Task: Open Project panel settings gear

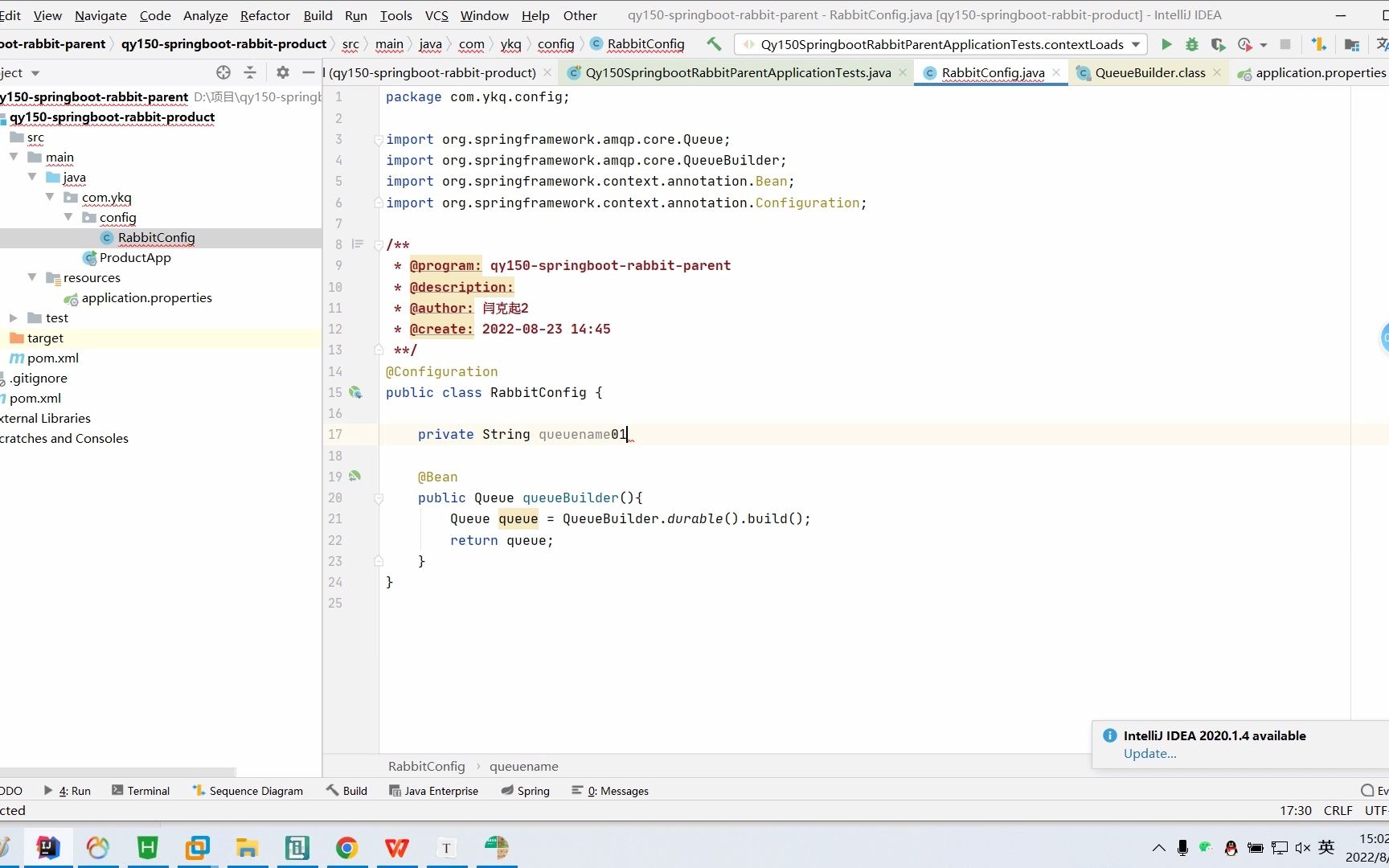Action: point(282,73)
